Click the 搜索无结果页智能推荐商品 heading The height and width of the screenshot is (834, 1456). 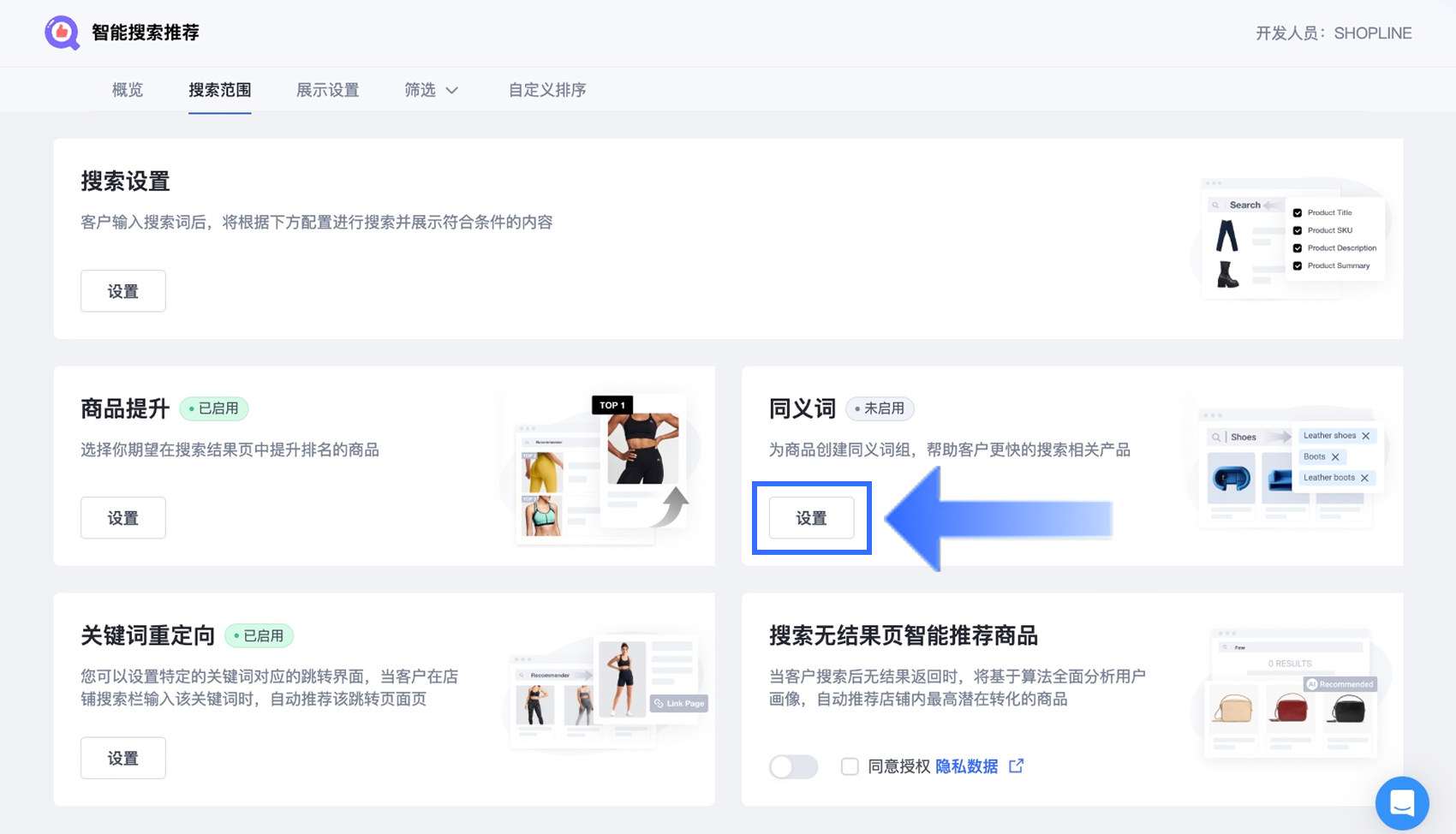pos(904,635)
